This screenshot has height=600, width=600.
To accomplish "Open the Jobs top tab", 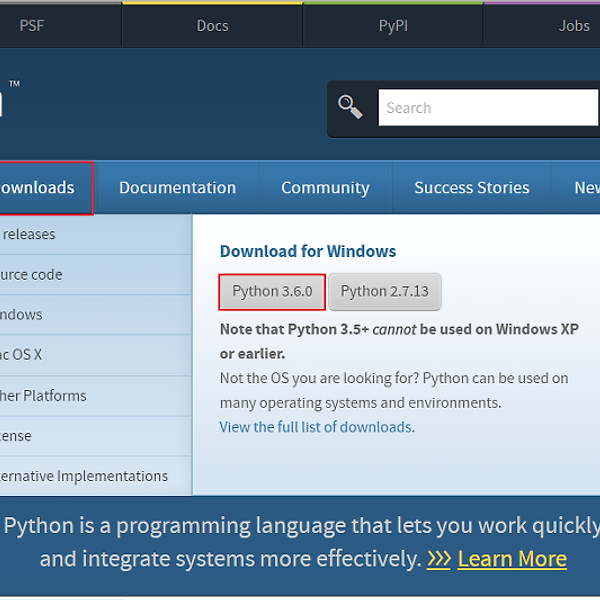I will coord(573,26).
